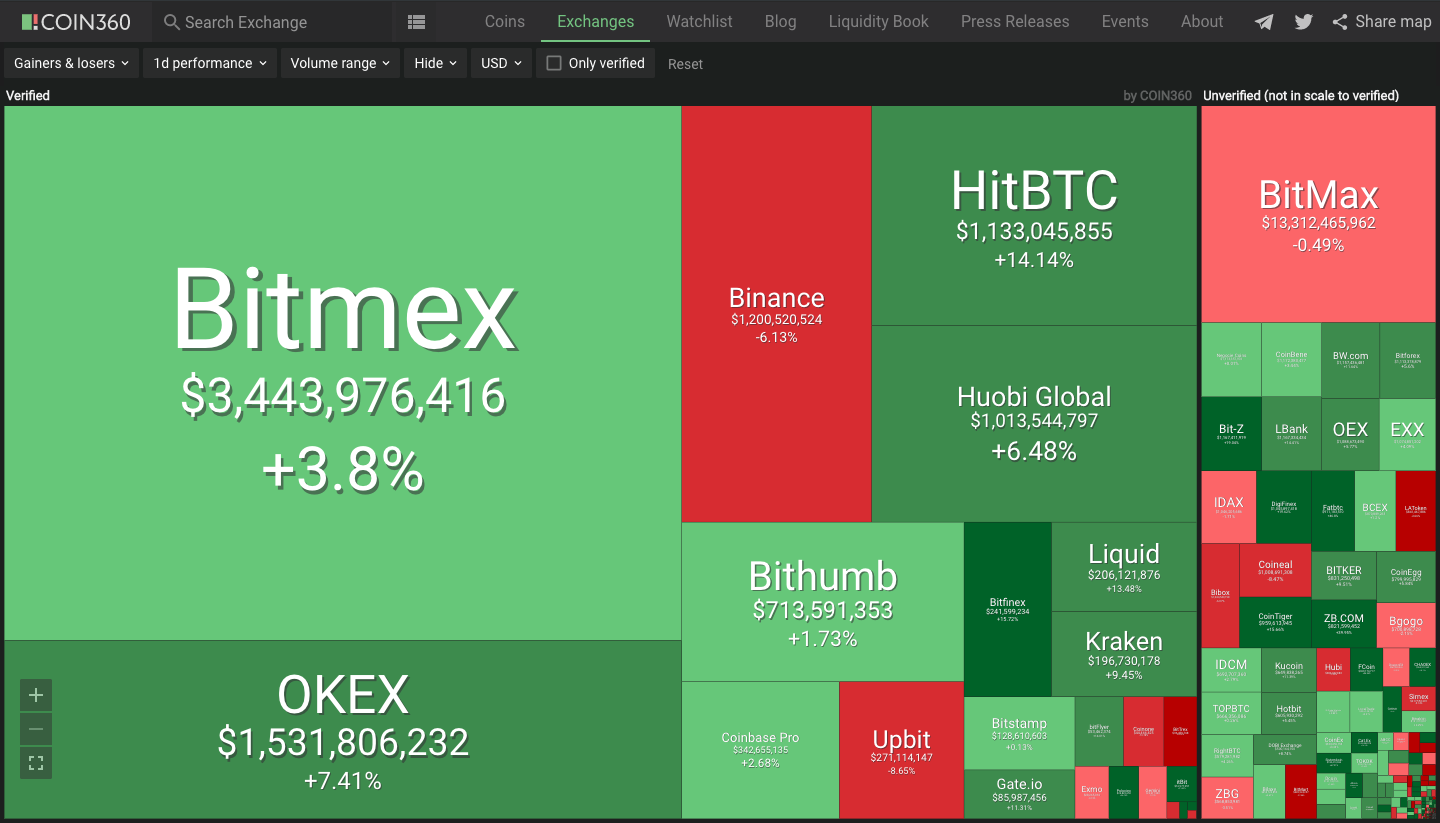
Task: Click the ZB.COM tile
Action: tap(1344, 624)
